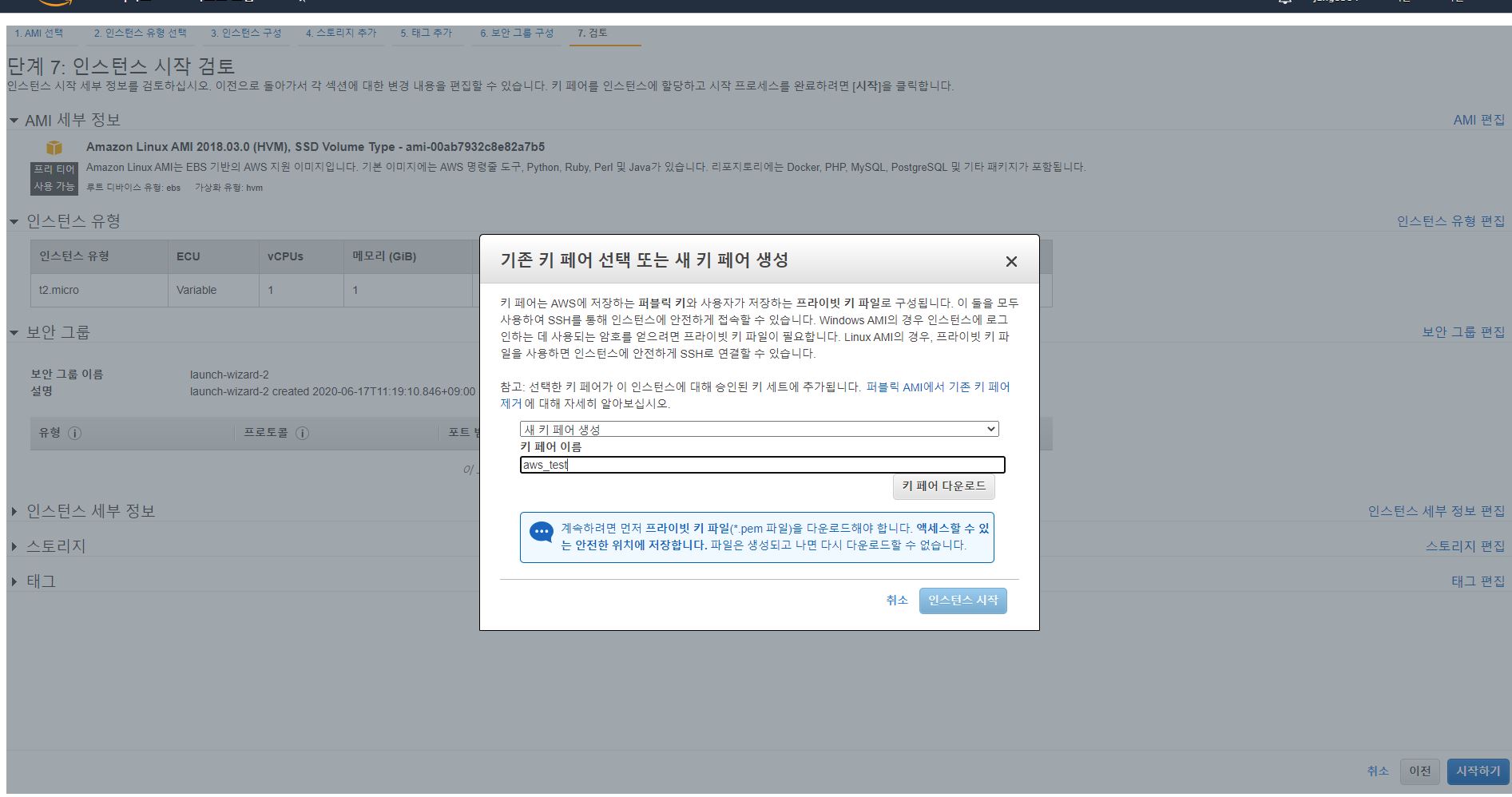Click the 인스턴스 유형 편집 link
This screenshot has width=1512, height=797.
point(1450,221)
